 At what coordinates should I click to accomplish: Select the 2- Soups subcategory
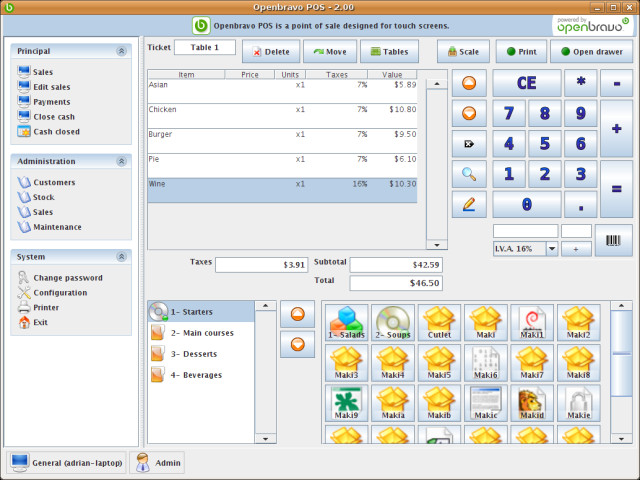click(393, 322)
